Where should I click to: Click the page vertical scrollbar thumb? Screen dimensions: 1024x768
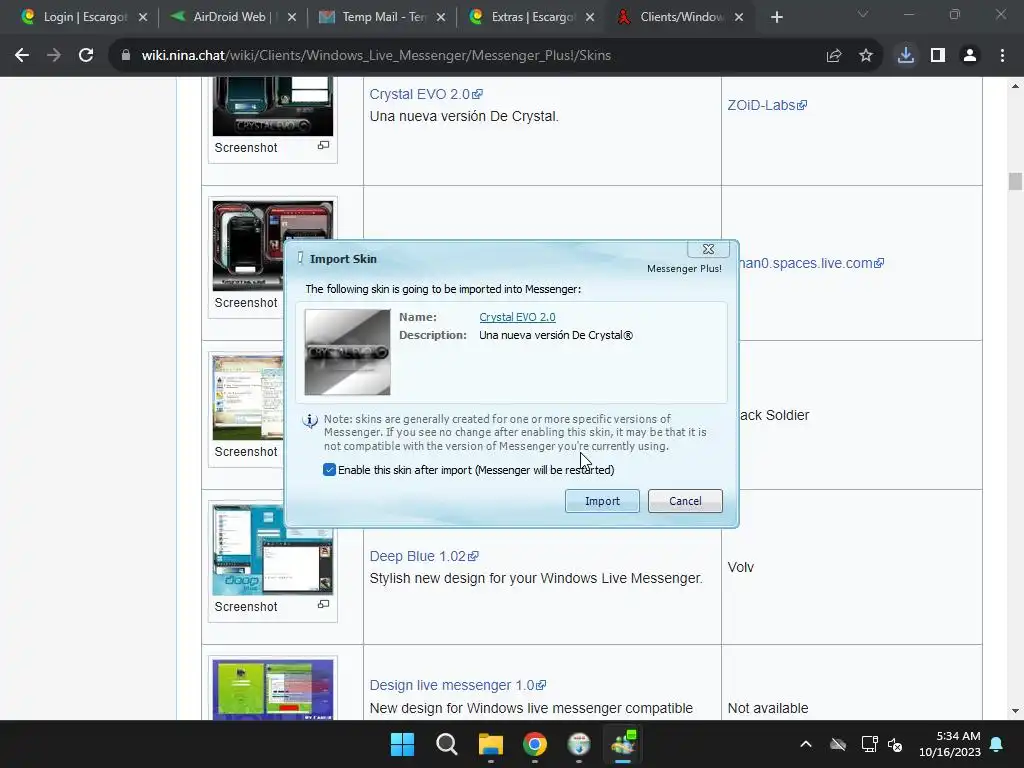[1015, 181]
